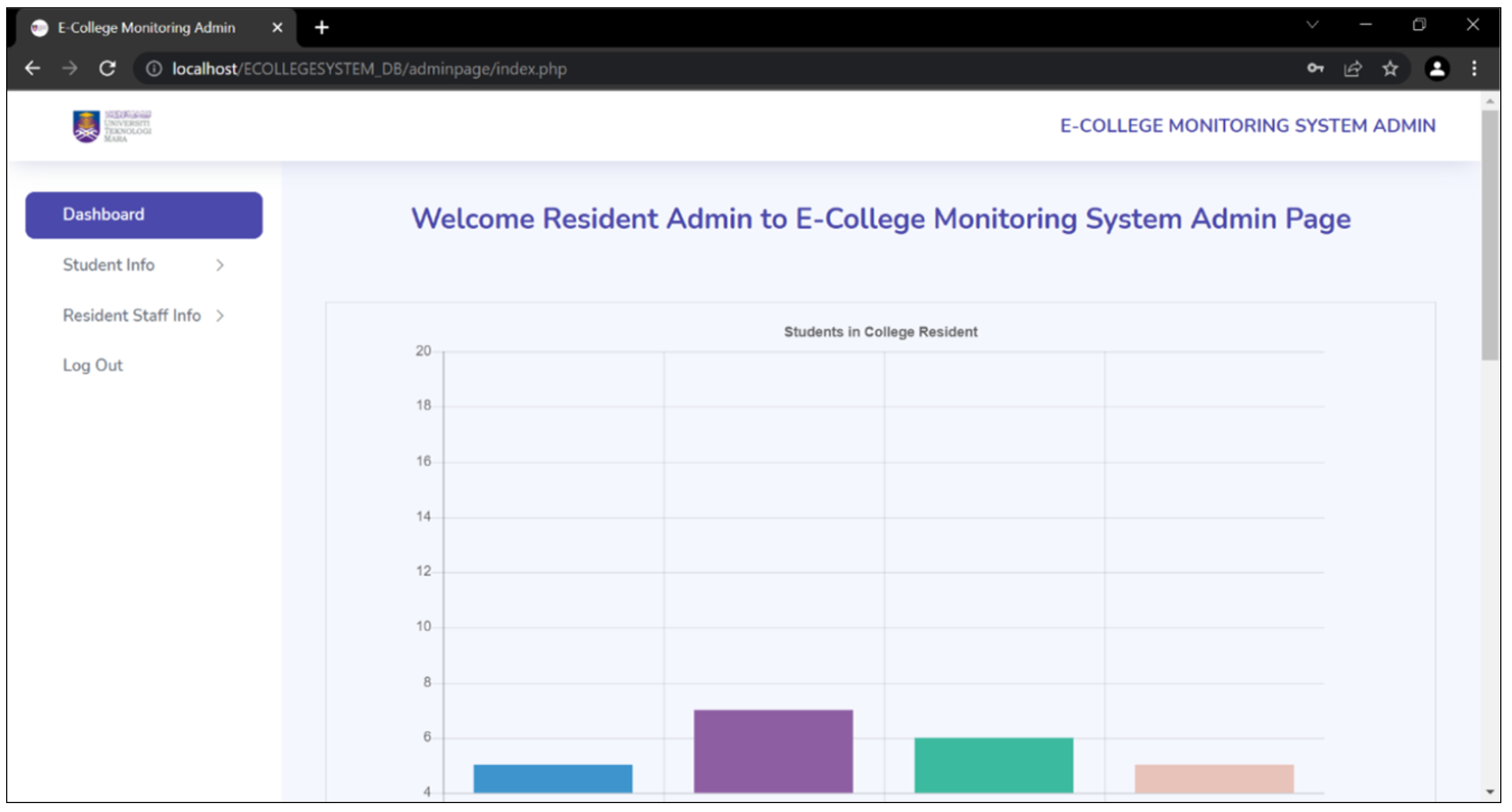1512x812 pixels.
Task: Reload the page with refresh icon
Action: 107,69
